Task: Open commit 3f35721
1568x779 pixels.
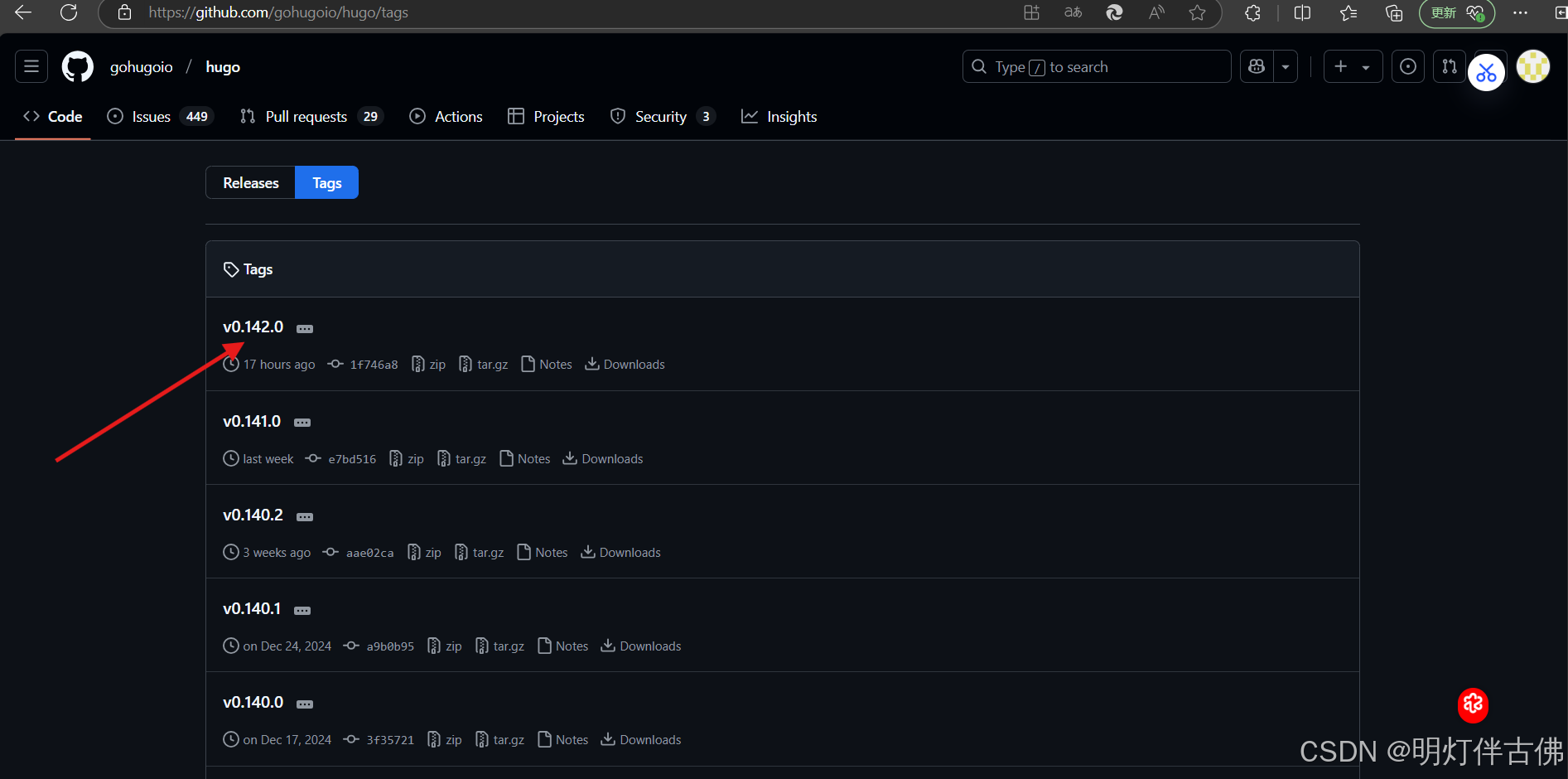Action: (x=379, y=739)
